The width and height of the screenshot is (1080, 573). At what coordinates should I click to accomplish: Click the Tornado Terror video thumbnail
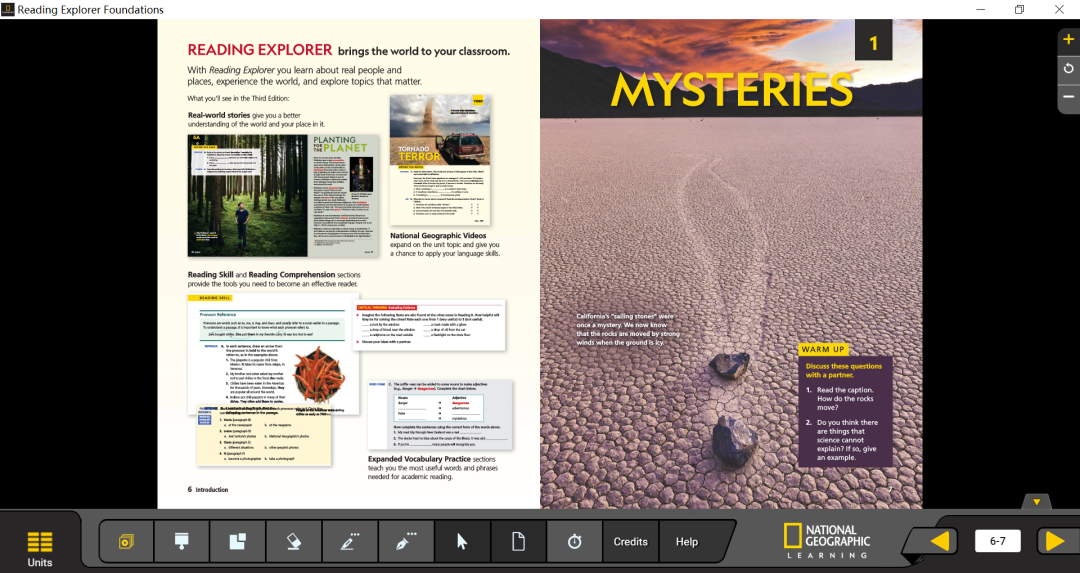440,160
